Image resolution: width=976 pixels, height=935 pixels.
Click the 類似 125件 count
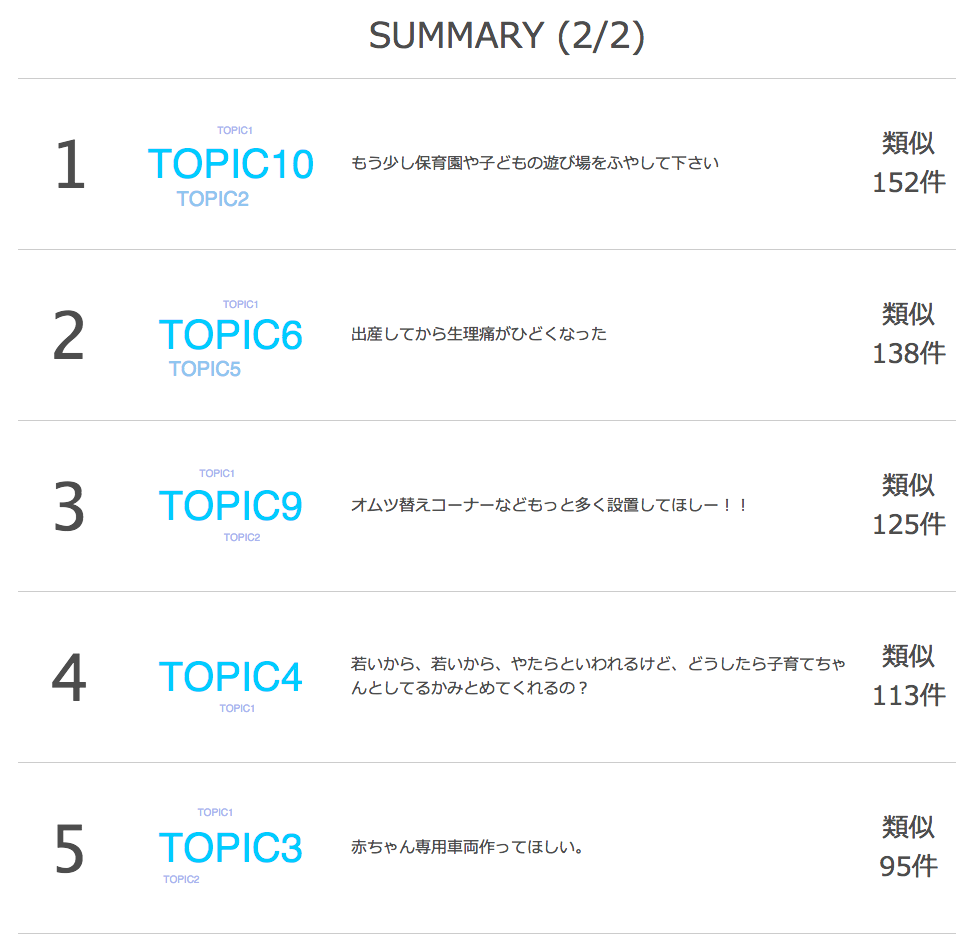pos(908,506)
